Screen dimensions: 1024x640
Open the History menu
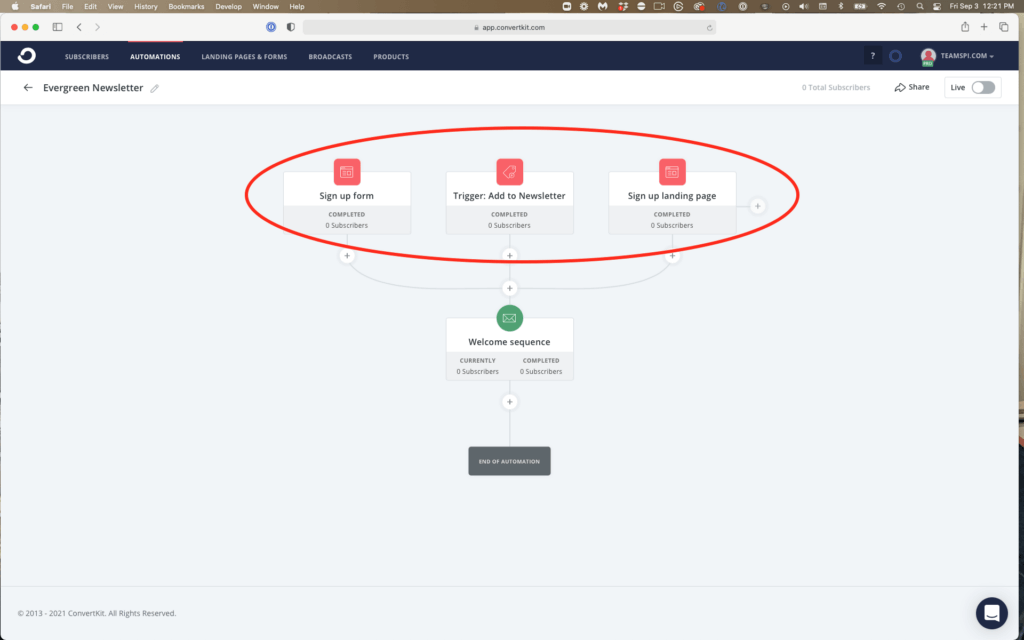[146, 7]
